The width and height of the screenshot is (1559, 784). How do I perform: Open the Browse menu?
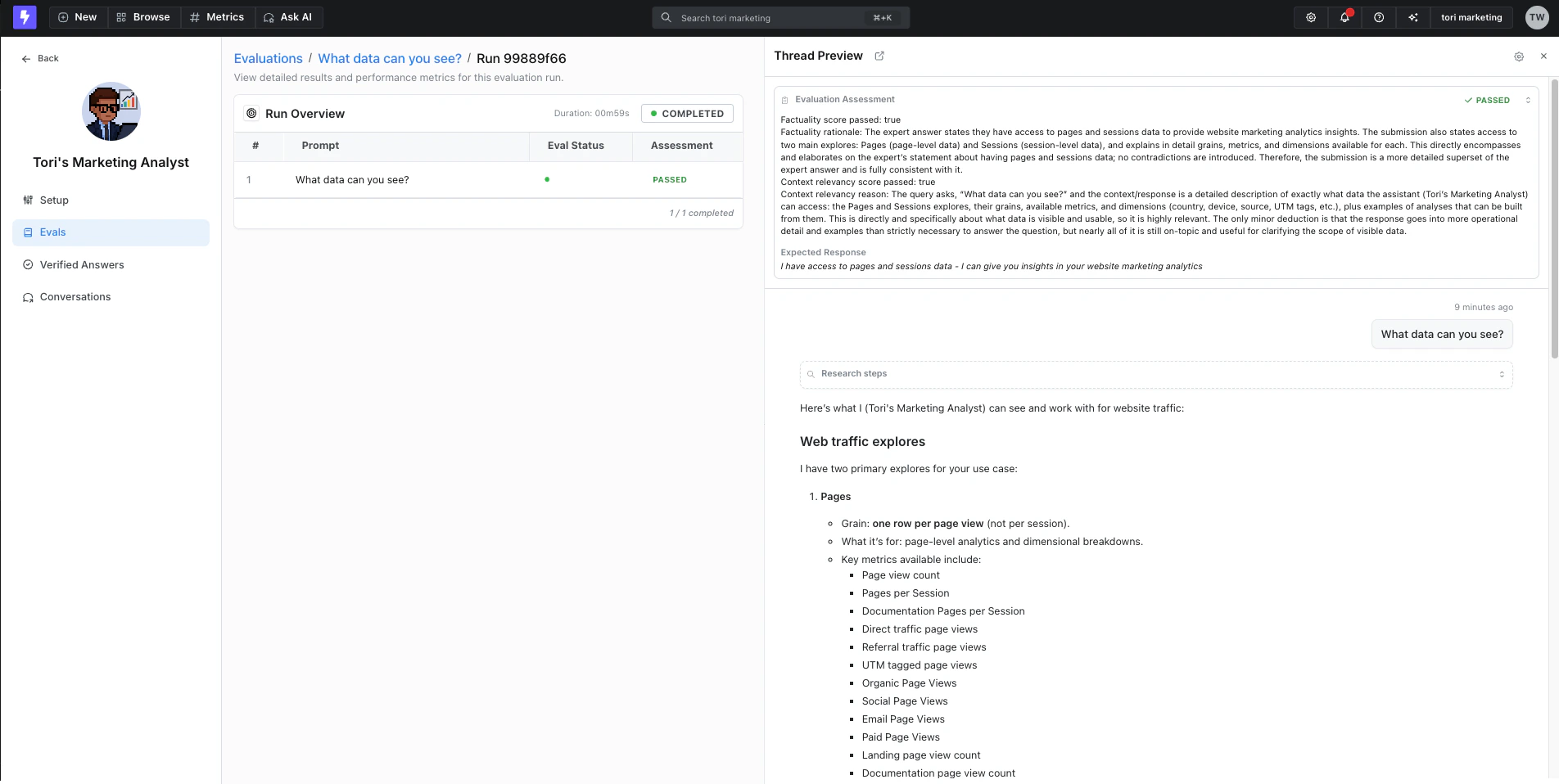pyautogui.click(x=143, y=17)
